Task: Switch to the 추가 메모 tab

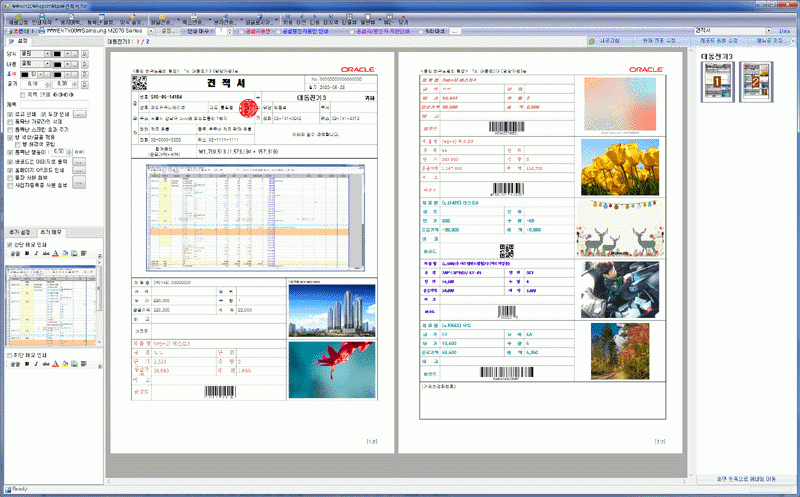Action: coord(51,233)
